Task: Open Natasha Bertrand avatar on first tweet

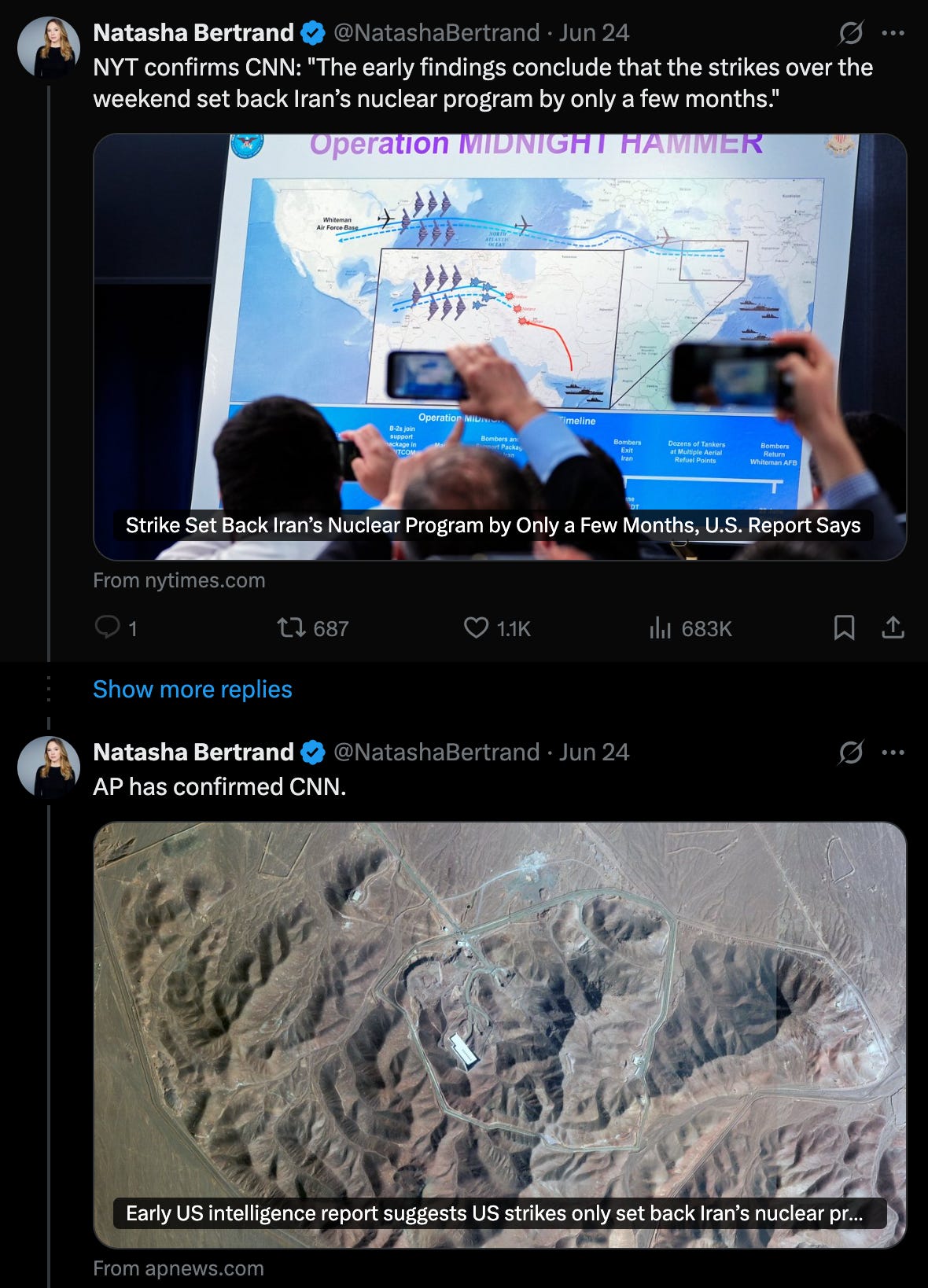Action: 49,47
